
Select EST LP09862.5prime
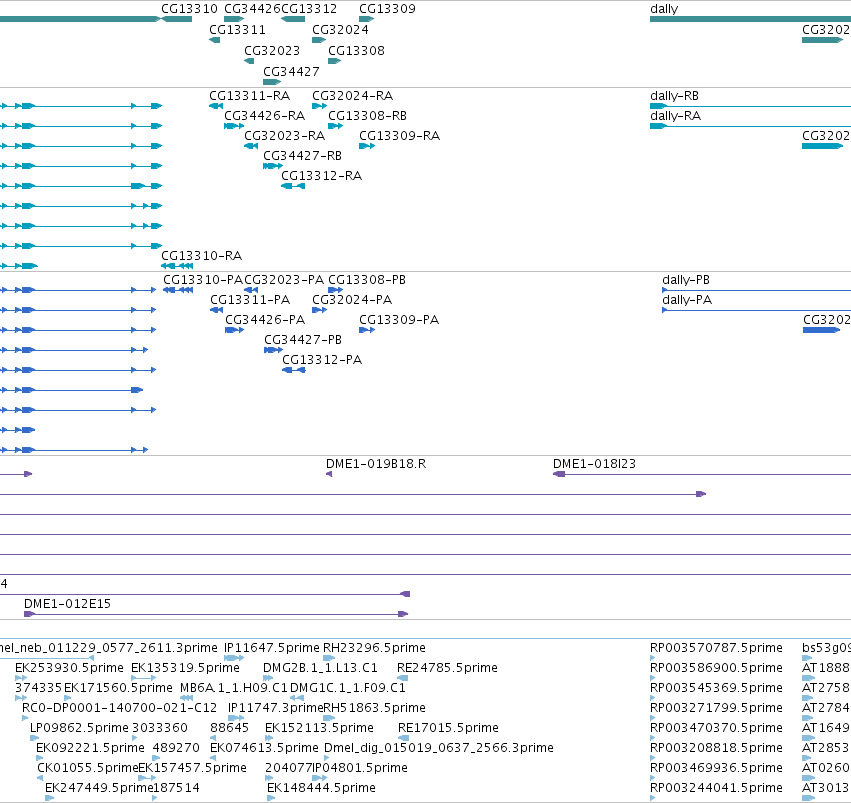click(79, 729)
